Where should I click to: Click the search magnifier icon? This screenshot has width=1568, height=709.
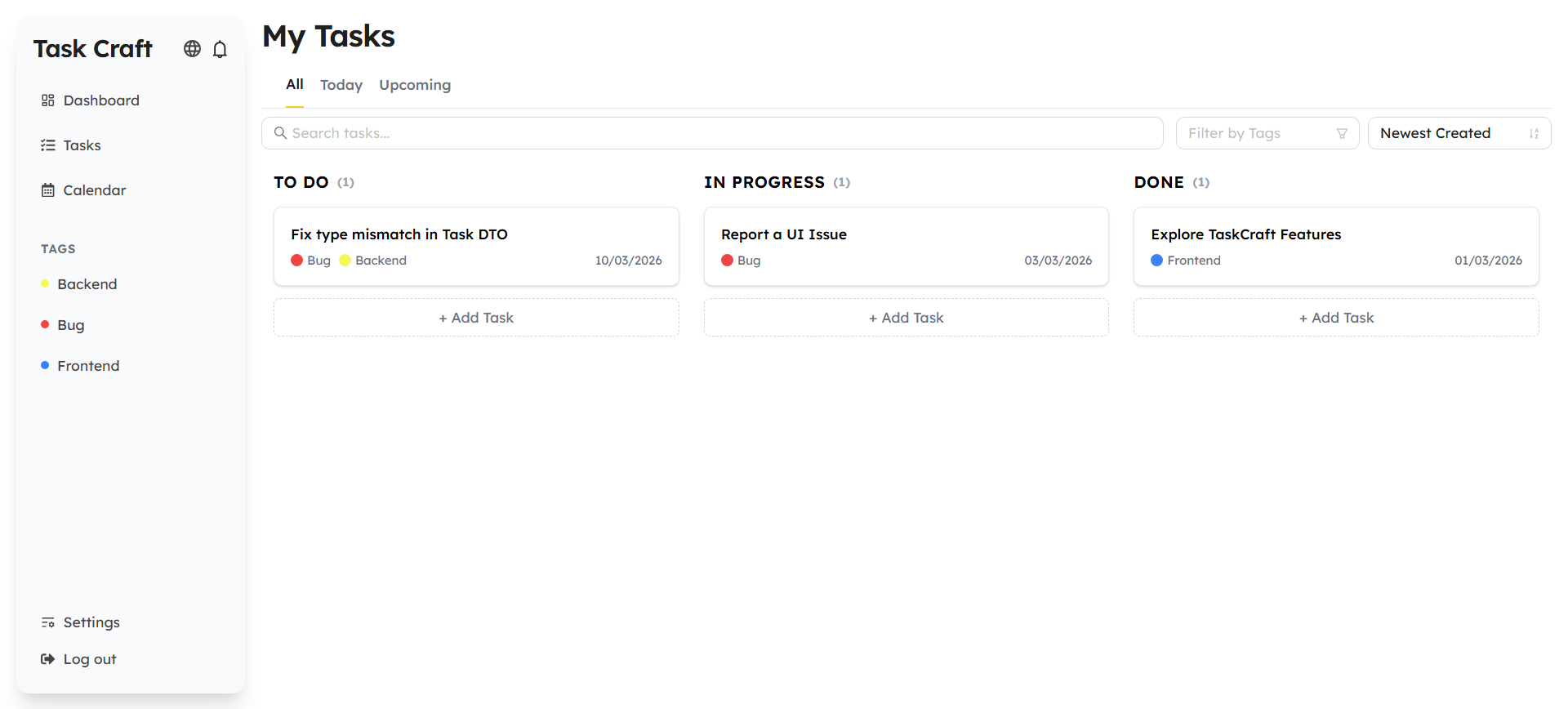click(280, 133)
